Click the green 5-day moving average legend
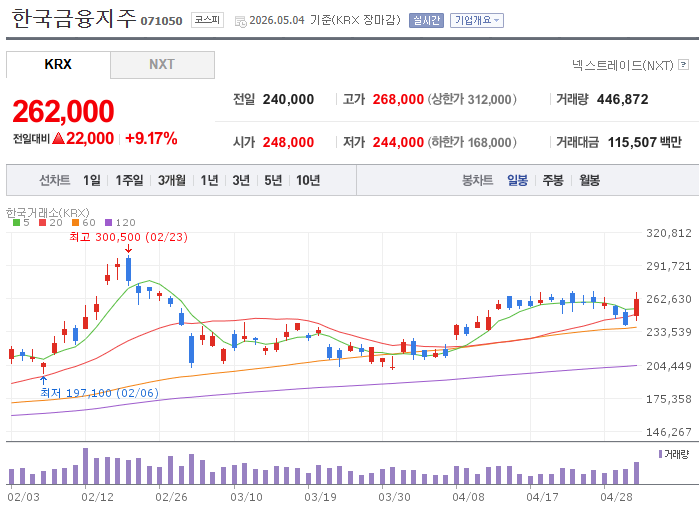Image resolution: width=699 pixels, height=507 pixels. pos(21,223)
